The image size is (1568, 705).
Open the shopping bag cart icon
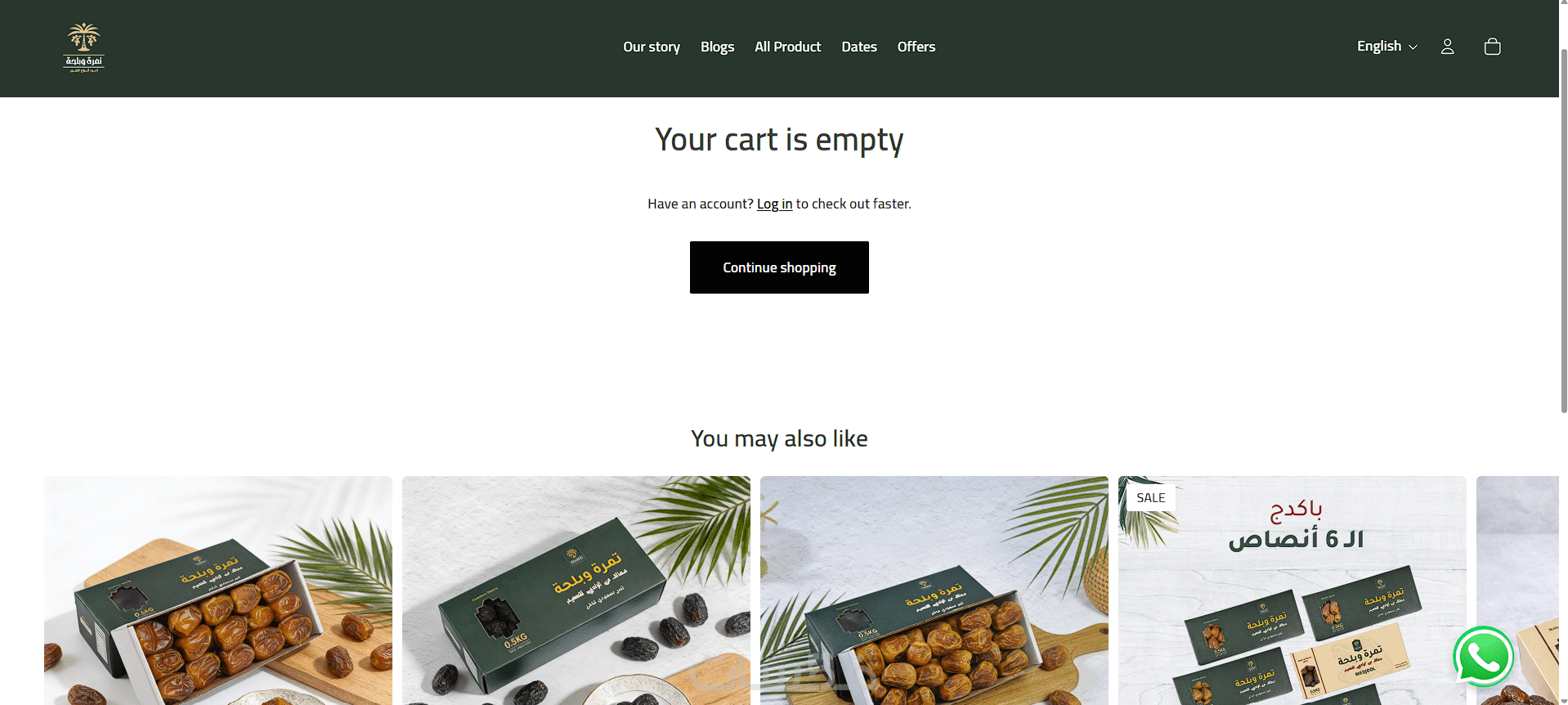(1492, 47)
